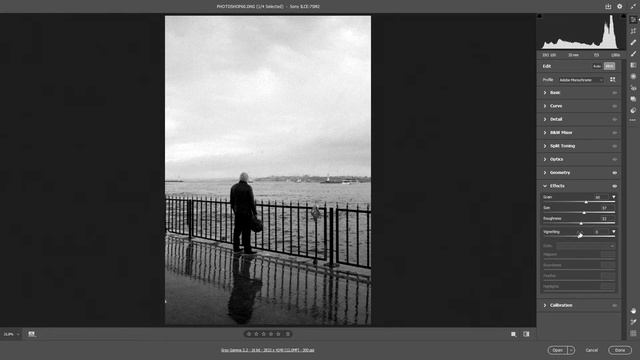Click the Done button
640x360 pixels.
coord(620,350)
